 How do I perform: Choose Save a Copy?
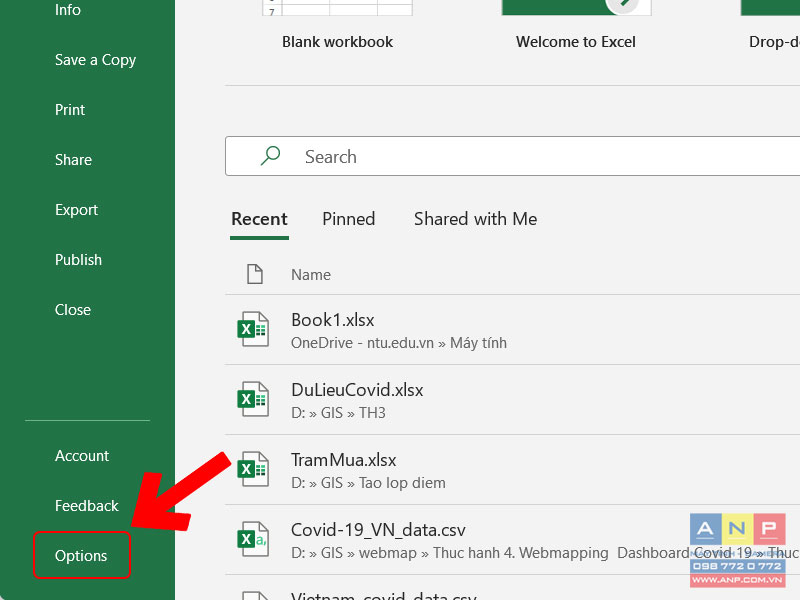pos(95,60)
